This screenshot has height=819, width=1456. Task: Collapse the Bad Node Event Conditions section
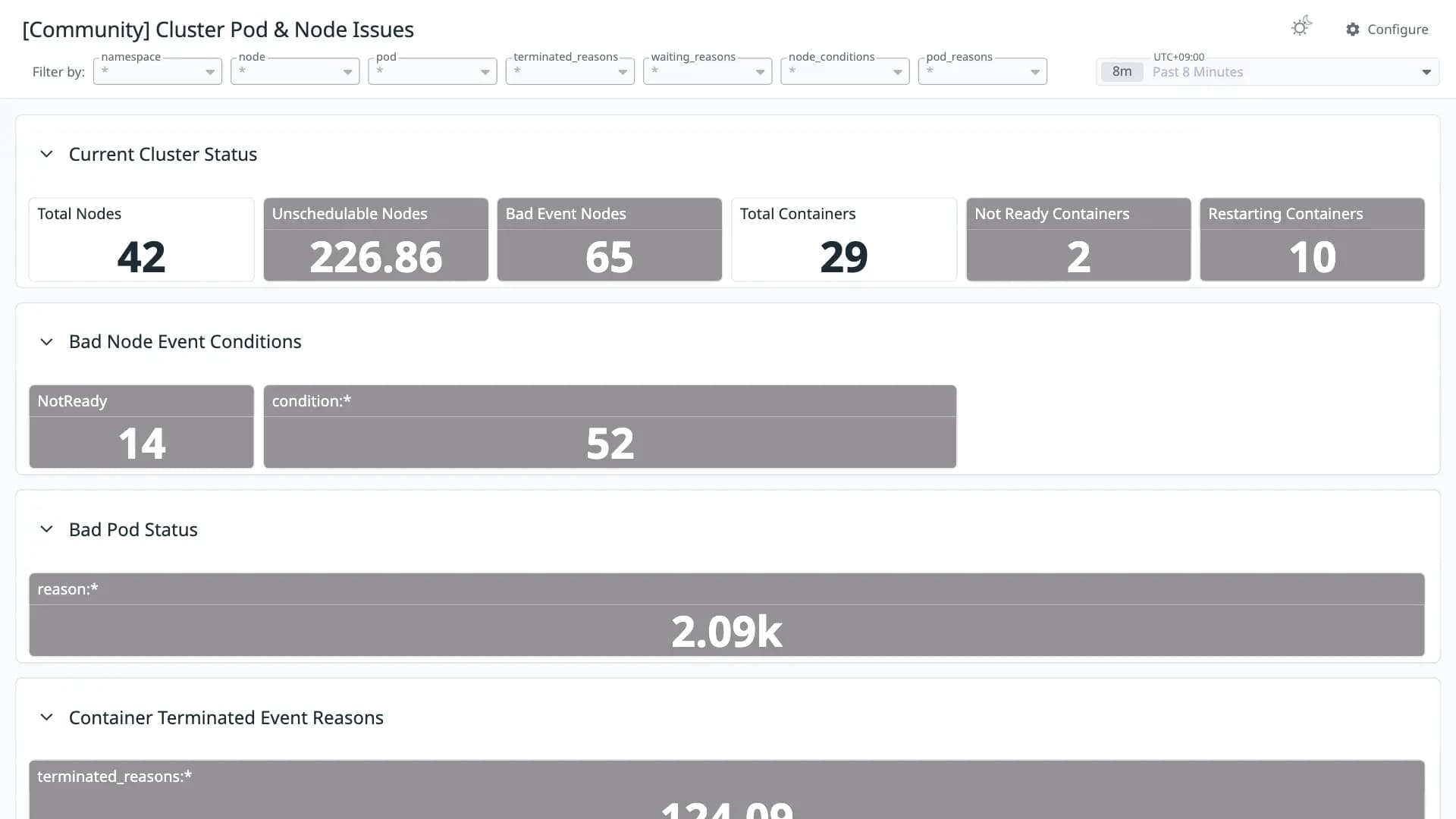(46, 342)
